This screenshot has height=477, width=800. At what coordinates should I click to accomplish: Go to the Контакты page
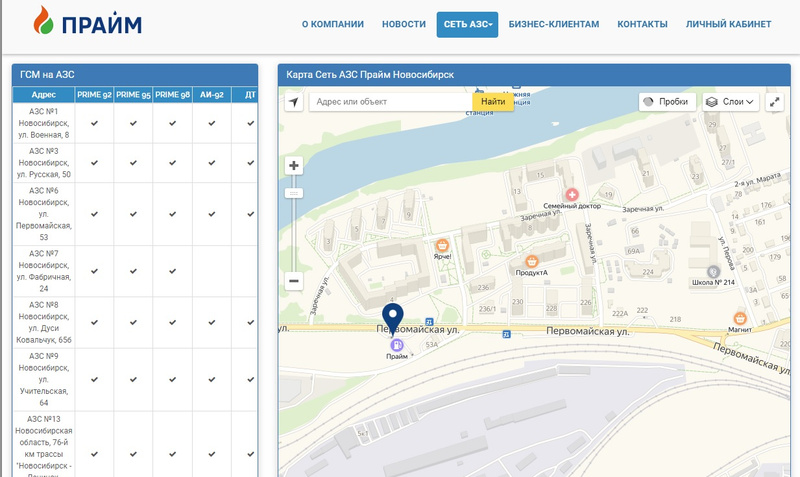(642, 24)
